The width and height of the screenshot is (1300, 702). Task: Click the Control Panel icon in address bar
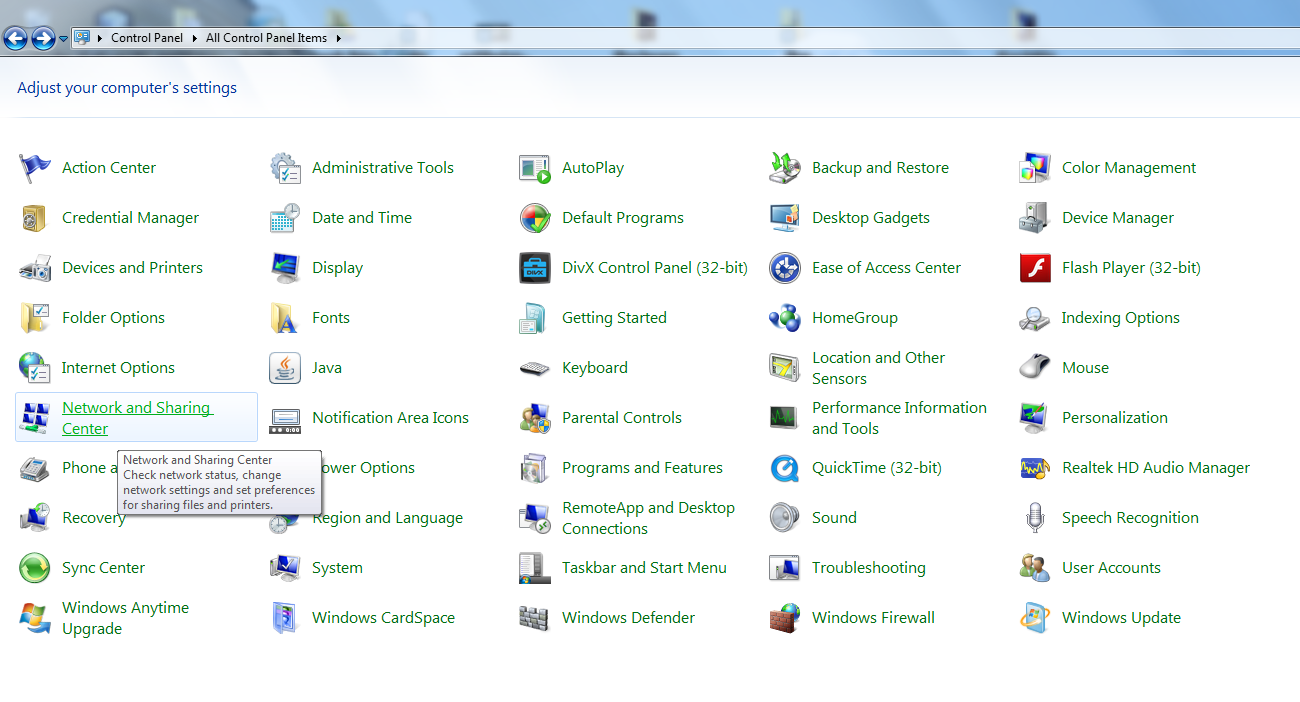[82, 38]
